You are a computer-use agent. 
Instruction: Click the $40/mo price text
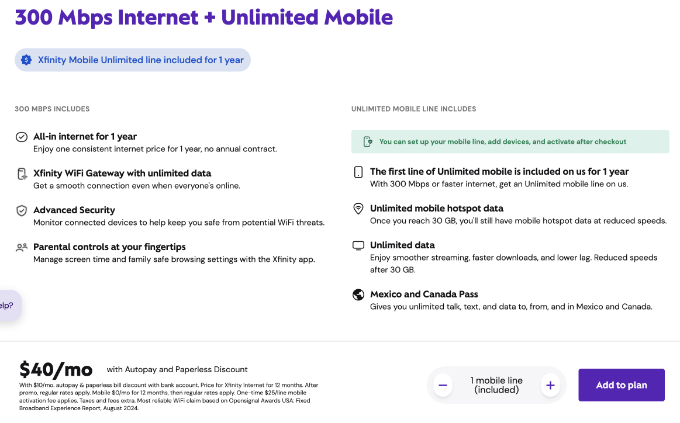(56, 370)
